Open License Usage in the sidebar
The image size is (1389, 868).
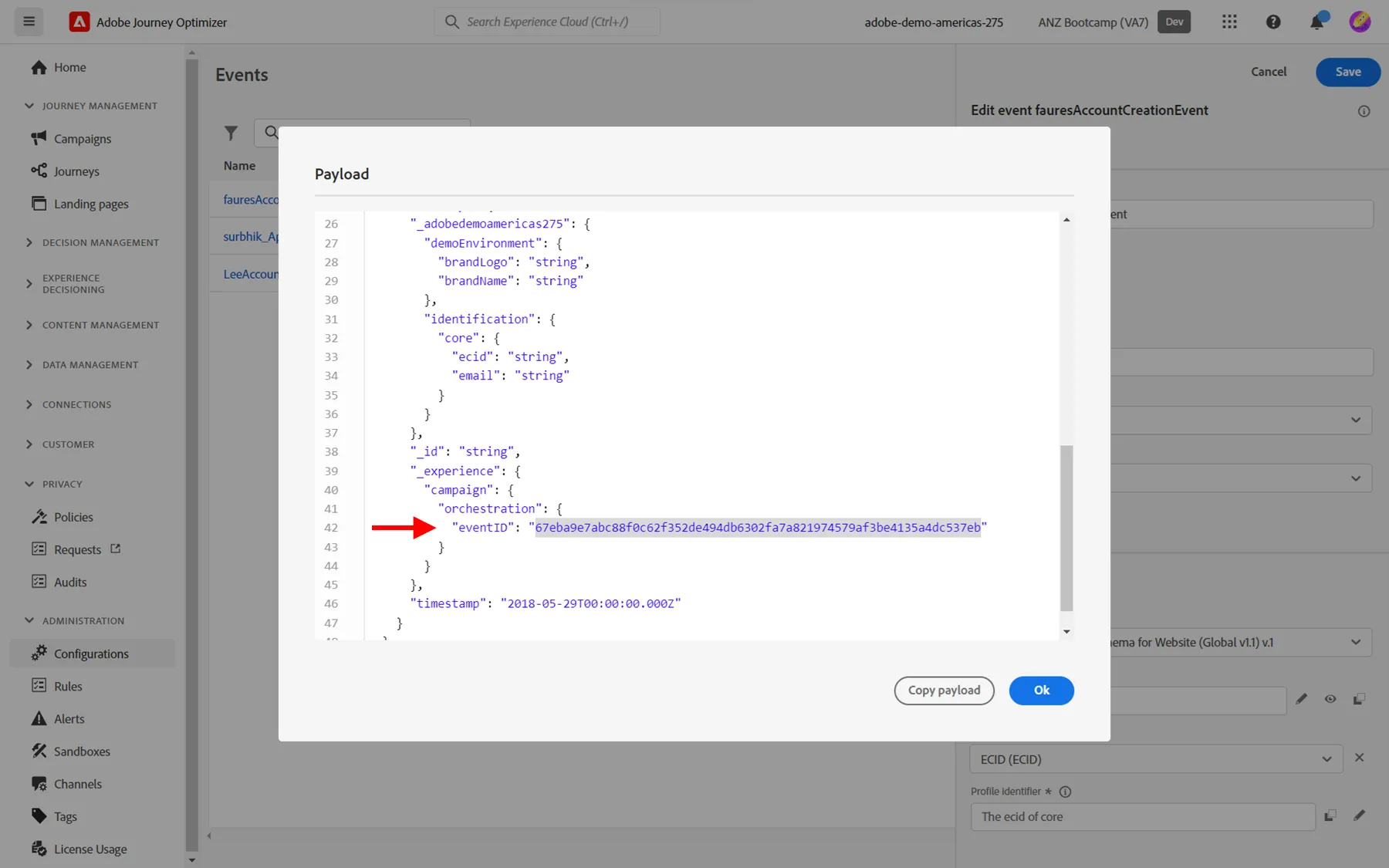90,849
